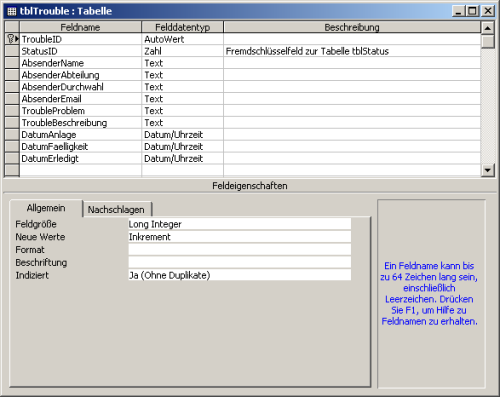Close the tblTrouble table window
Screen dimensions: 500x397
(x=488, y=11)
